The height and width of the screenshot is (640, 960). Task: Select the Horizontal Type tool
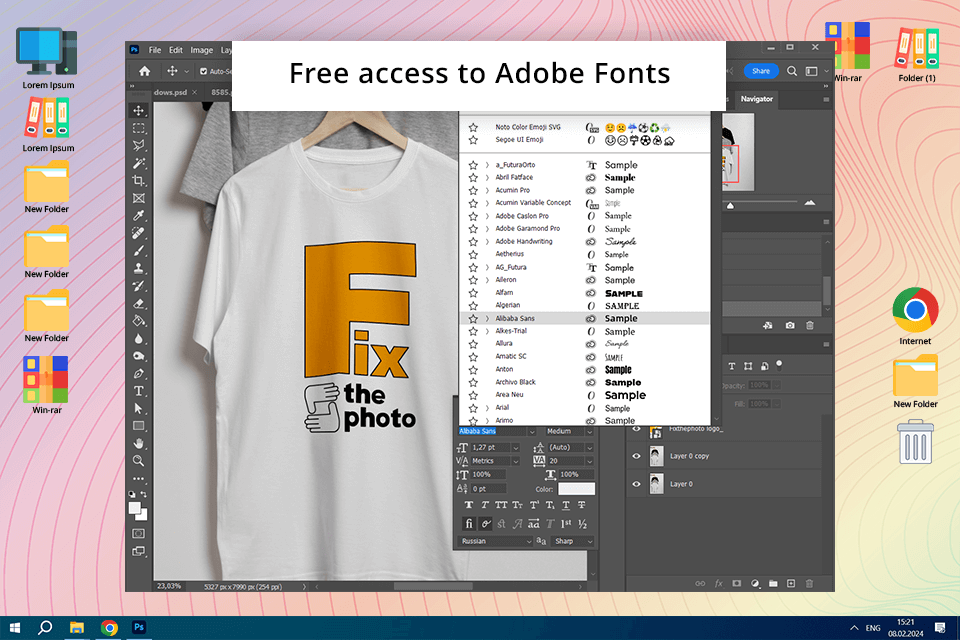point(139,391)
